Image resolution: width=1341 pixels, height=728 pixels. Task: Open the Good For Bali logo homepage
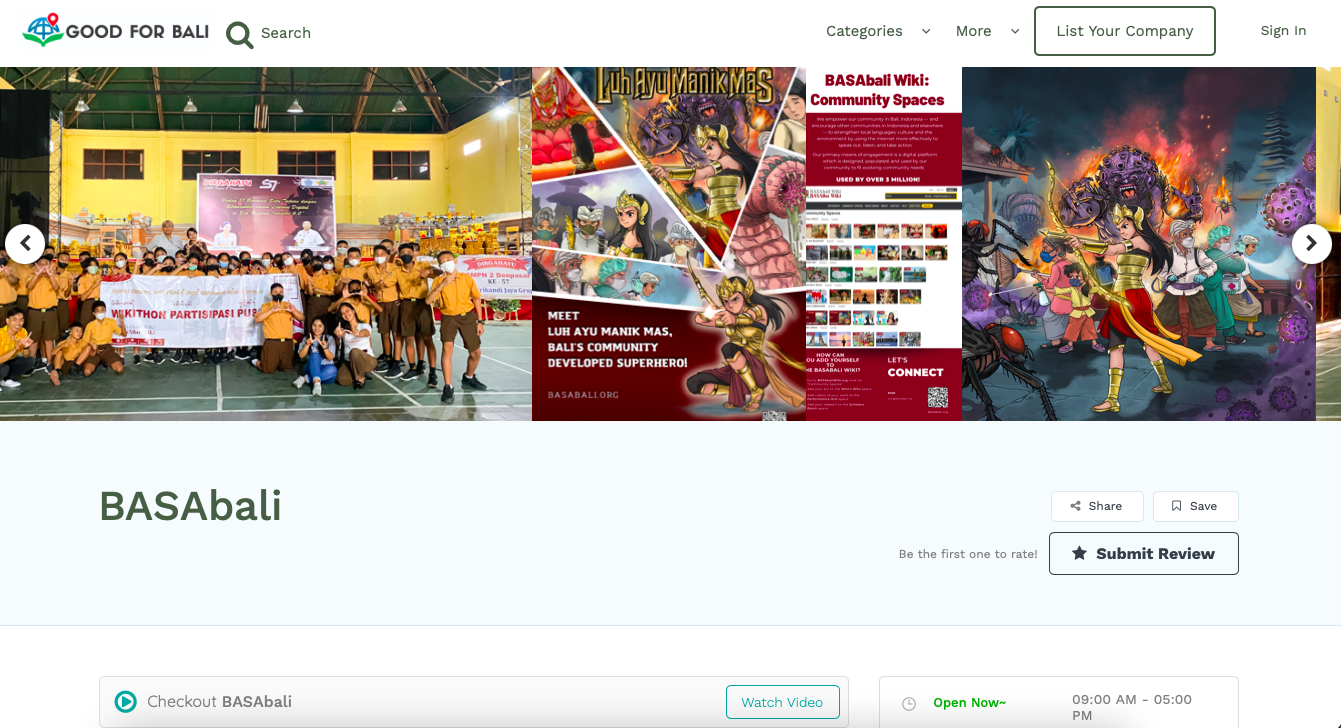pyautogui.click(x=116, y=31)
